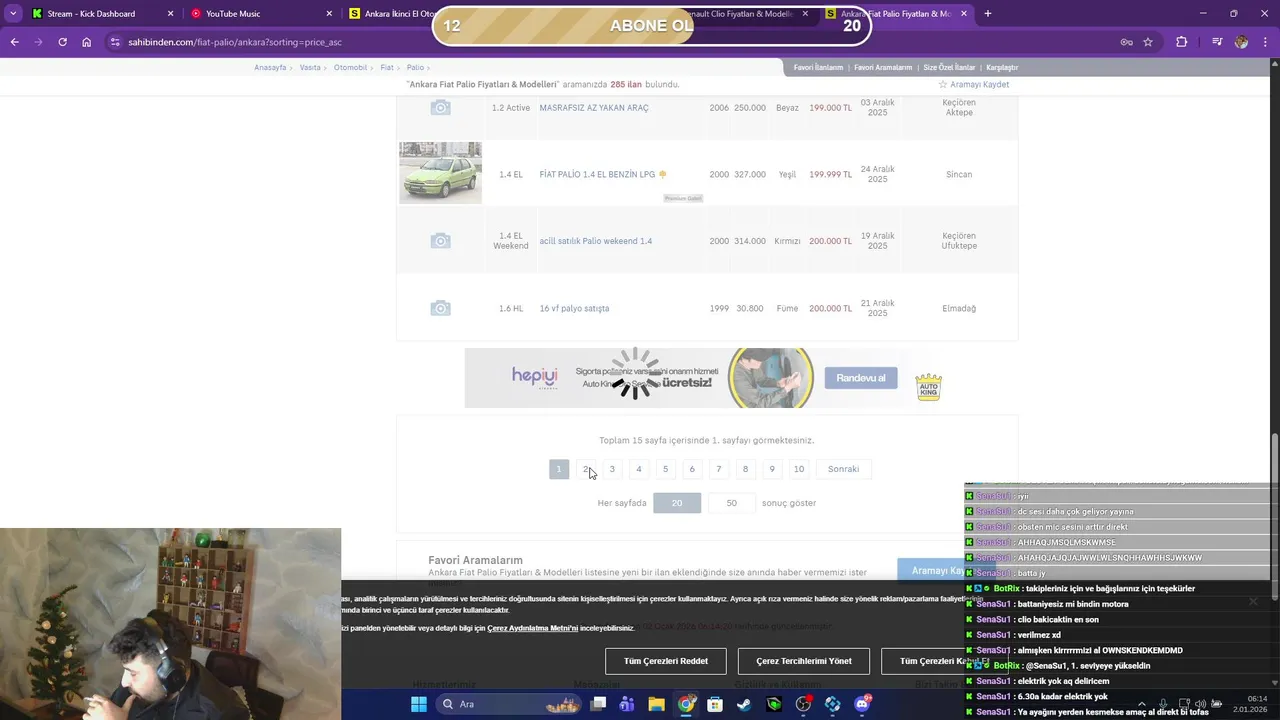1280x720 pixels.
Task: Save search with Aramayı Kaydet star
Action: point(974,84)
